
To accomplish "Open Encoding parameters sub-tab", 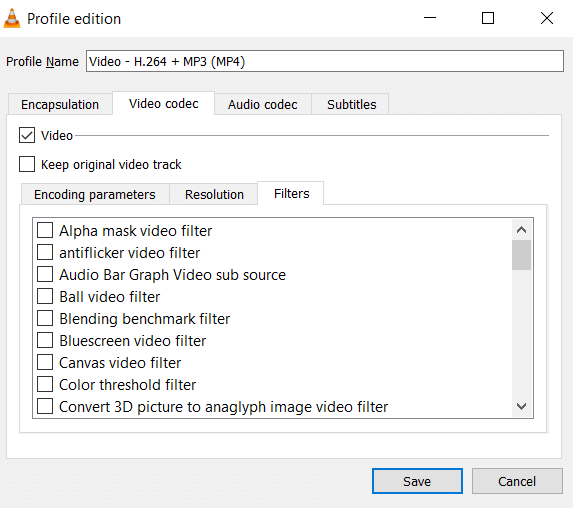I will [x=95, y=194].
